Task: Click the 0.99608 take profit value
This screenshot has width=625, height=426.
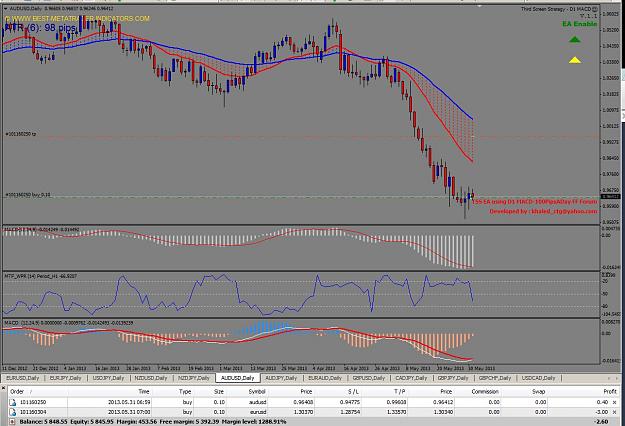Action: (397, 402)
